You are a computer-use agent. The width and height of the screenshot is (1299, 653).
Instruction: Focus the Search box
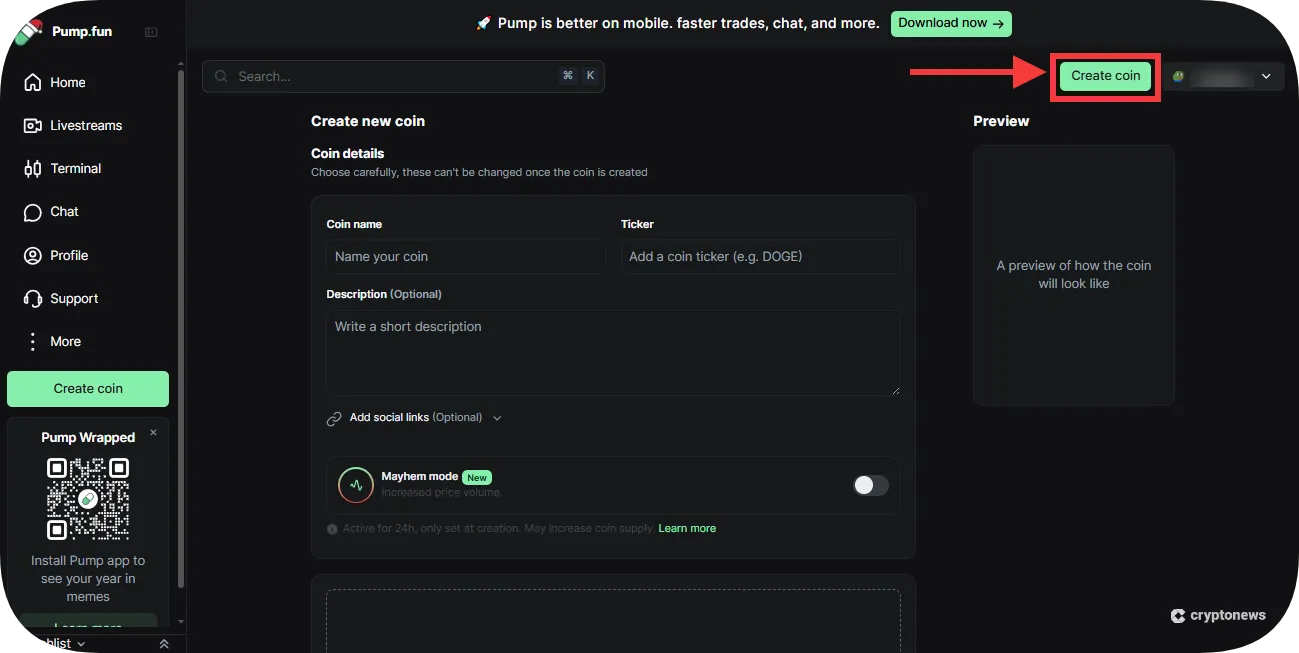click(x=403, y=76)
